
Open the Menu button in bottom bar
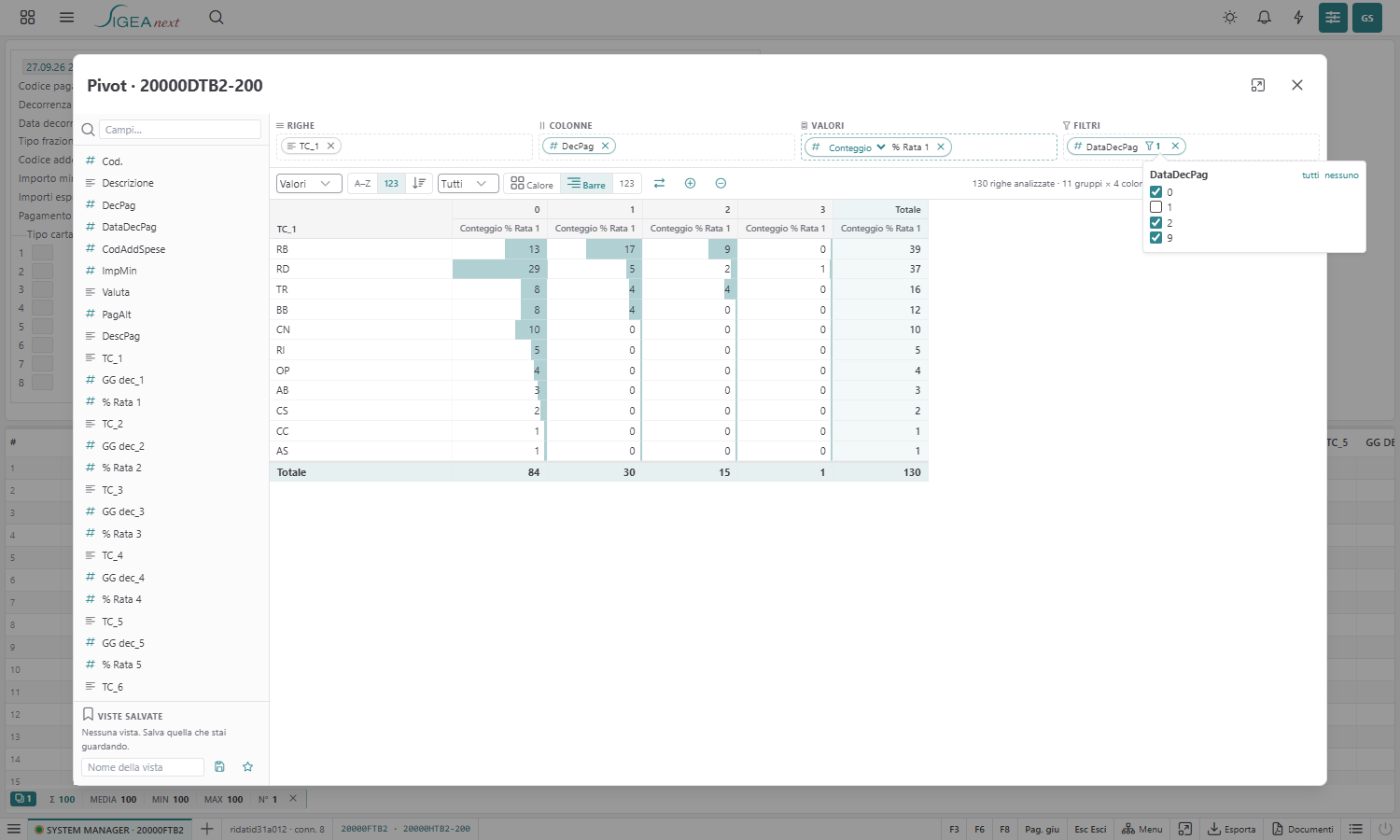(x=1142, y=829)
